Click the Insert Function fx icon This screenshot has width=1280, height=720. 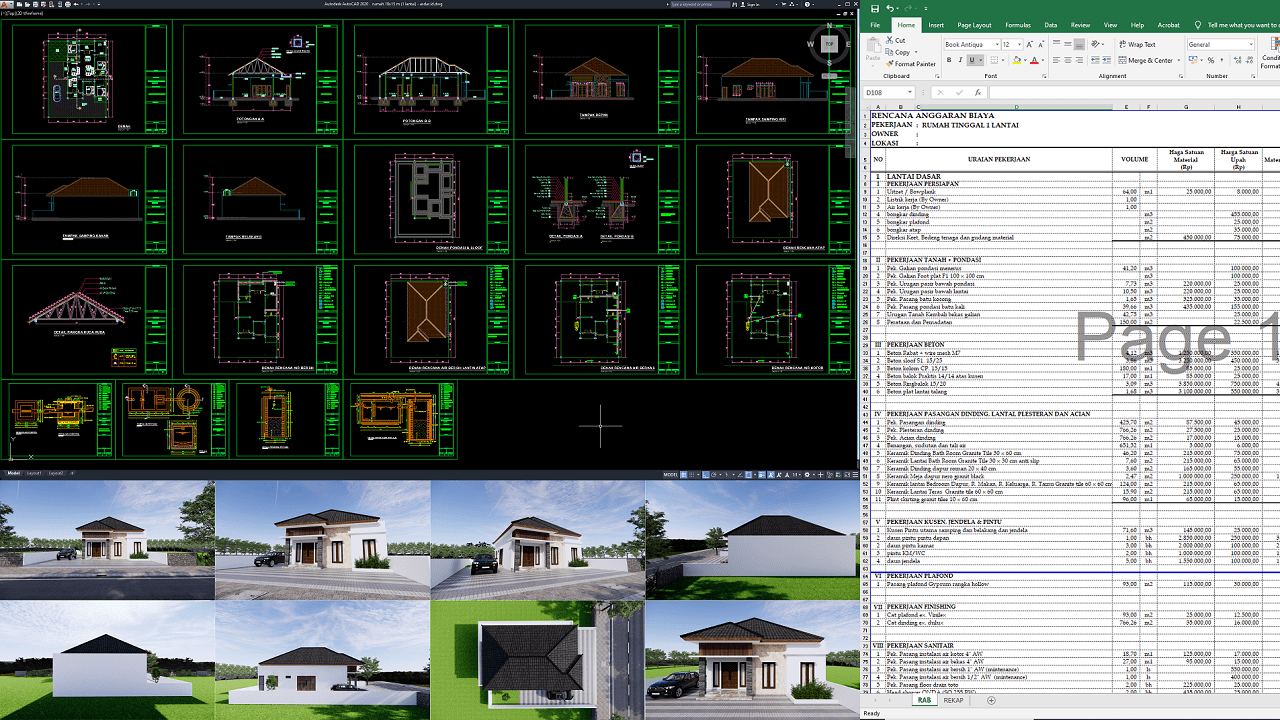(978, 93)
